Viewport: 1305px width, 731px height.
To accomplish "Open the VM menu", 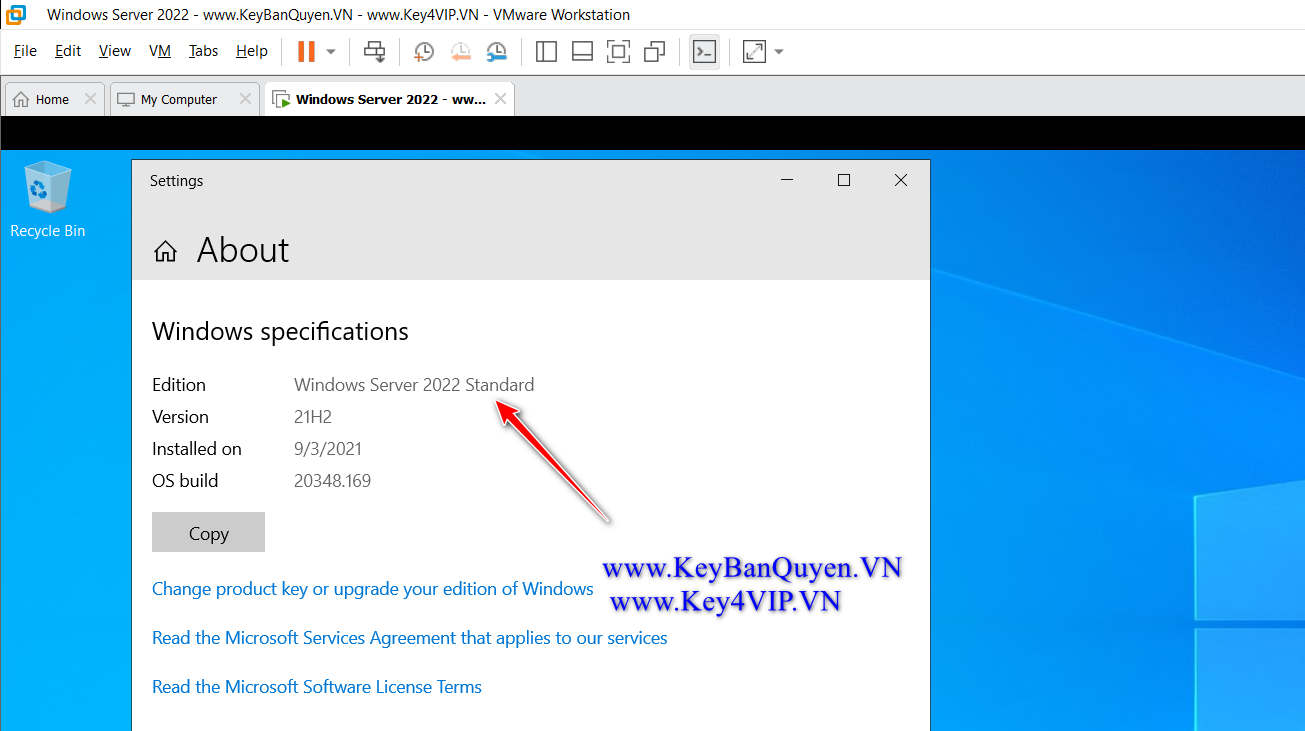I will point(160,51).
